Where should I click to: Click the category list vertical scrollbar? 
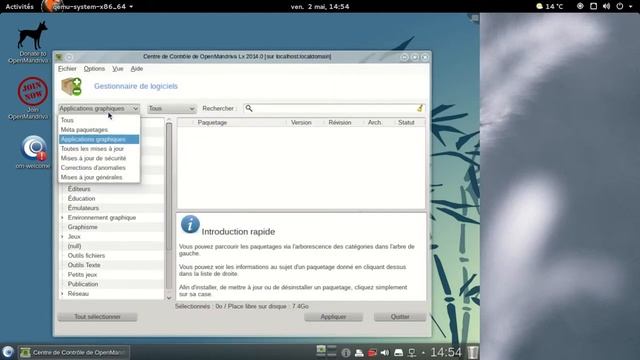(169, 186)
